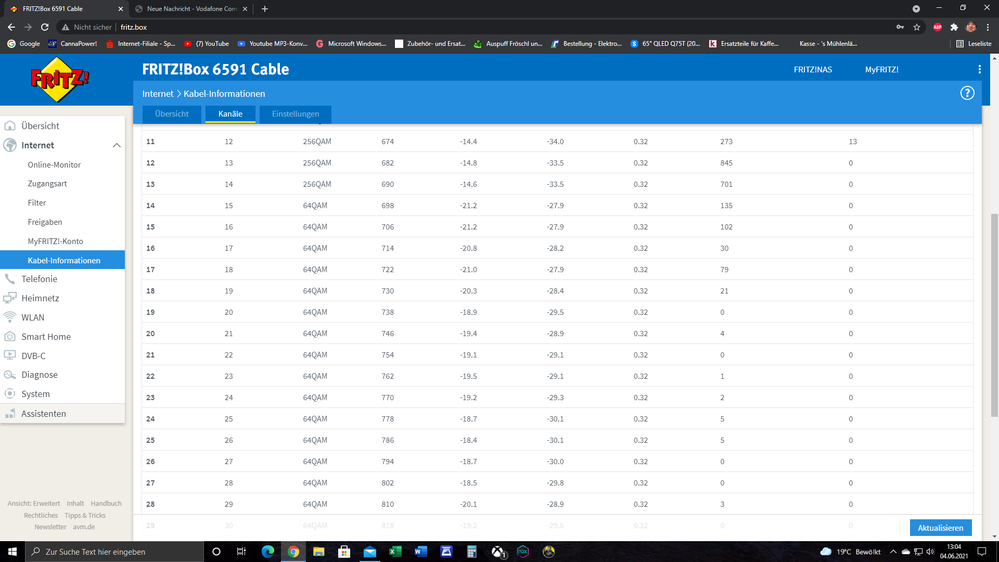Screen dimensions: 999x562
Task: Click the FRITZ! logo
Action: [x=60, y=80]
